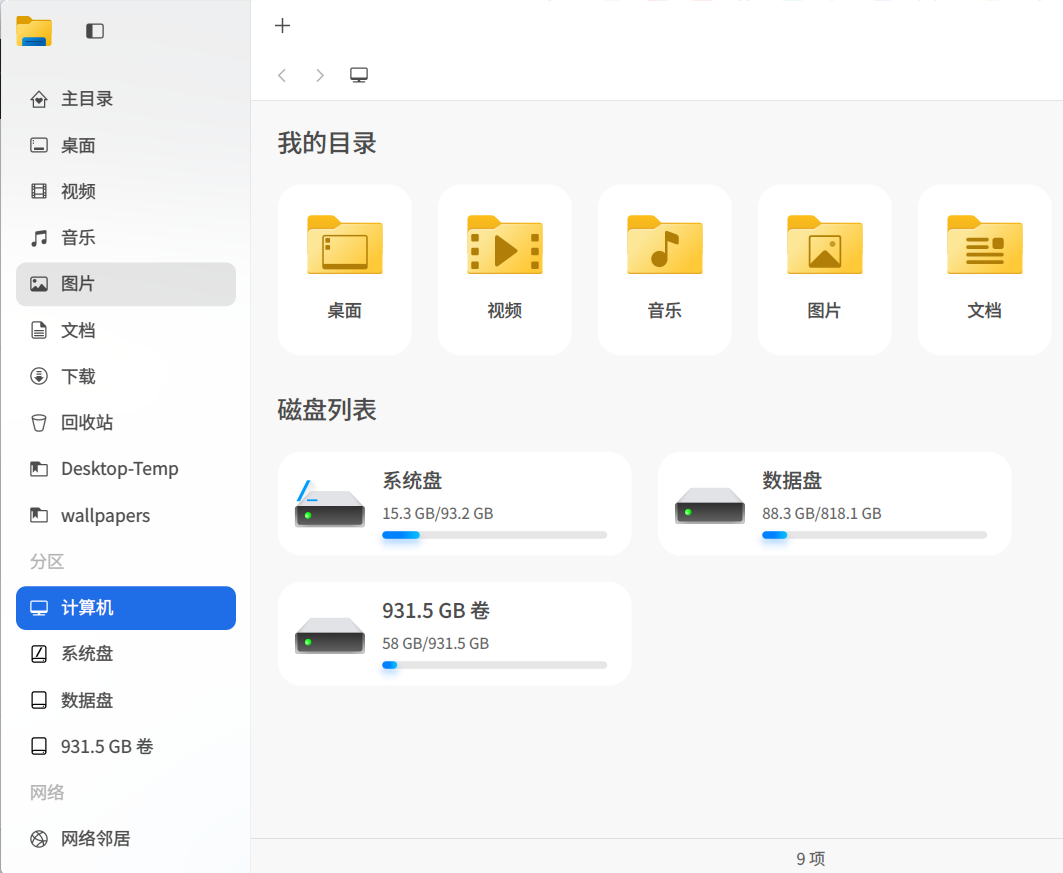This screenshot has width=1063, height=873.
Task: Click the 系统盘 usage progress bar
Action: point(494,535)
